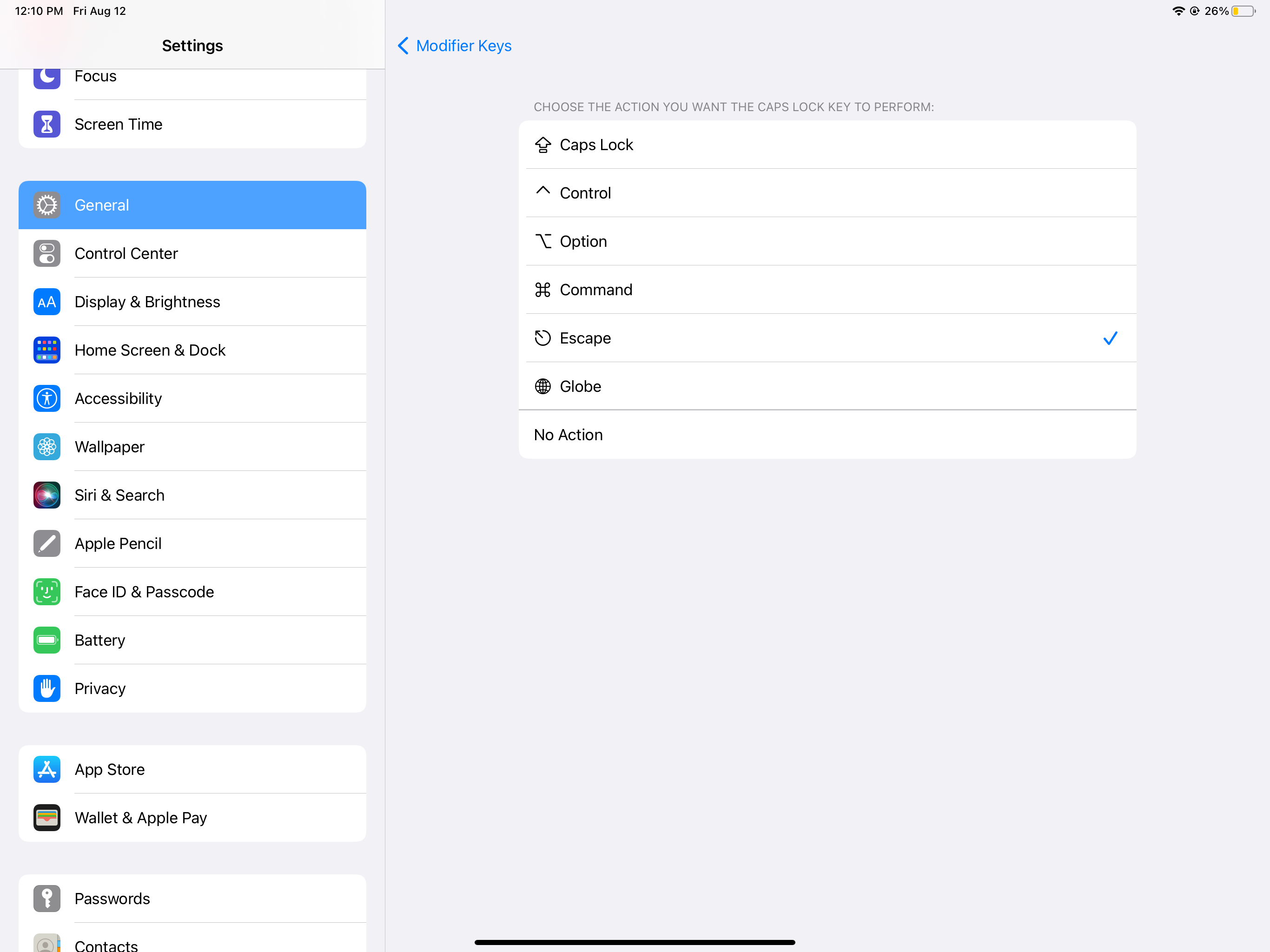Open the Battery settings row
The width and height of the screenshot is (1270, 952).
(x=100, y=640)
